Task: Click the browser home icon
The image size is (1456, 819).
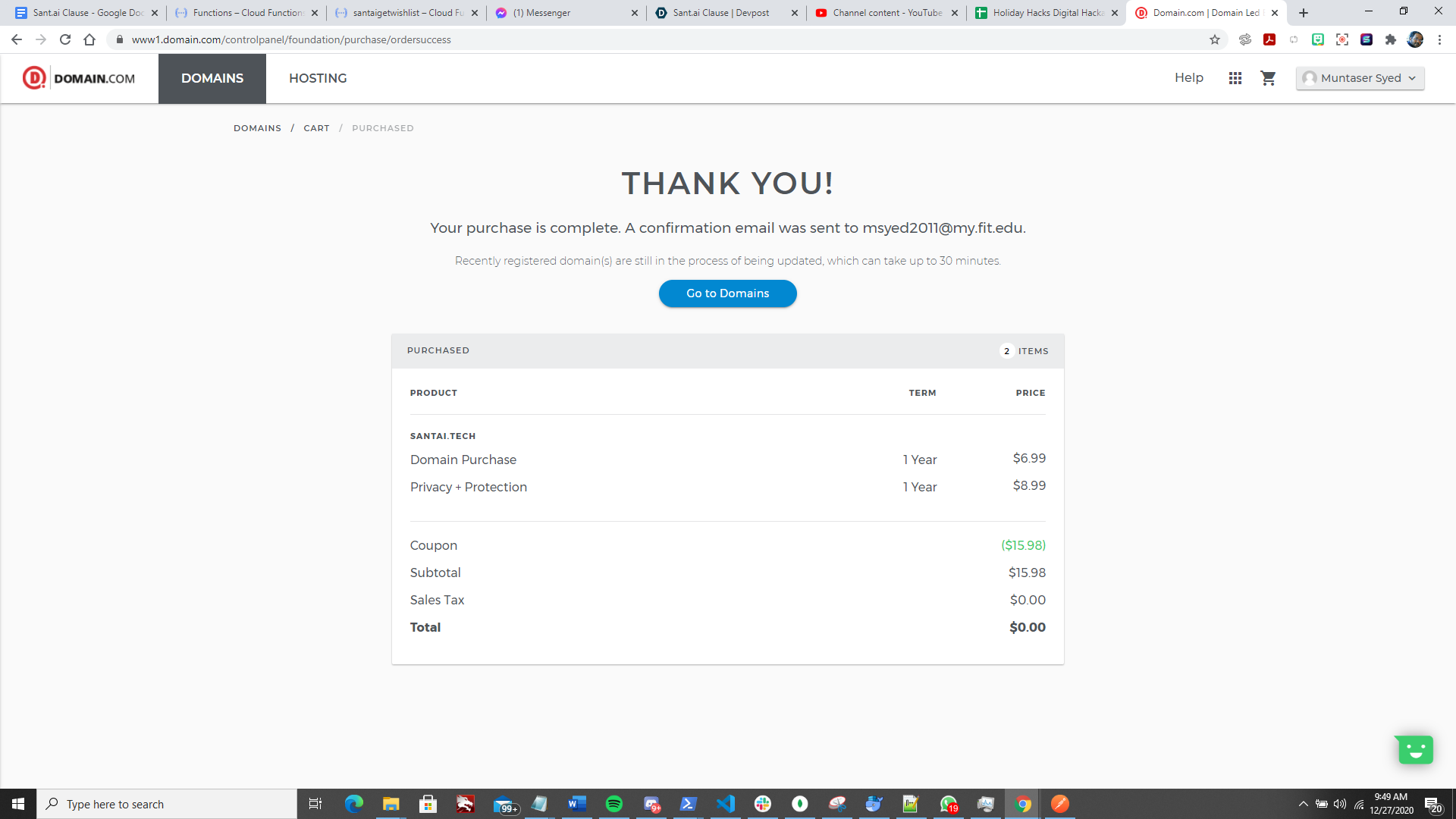Action: tap(89, 39)
